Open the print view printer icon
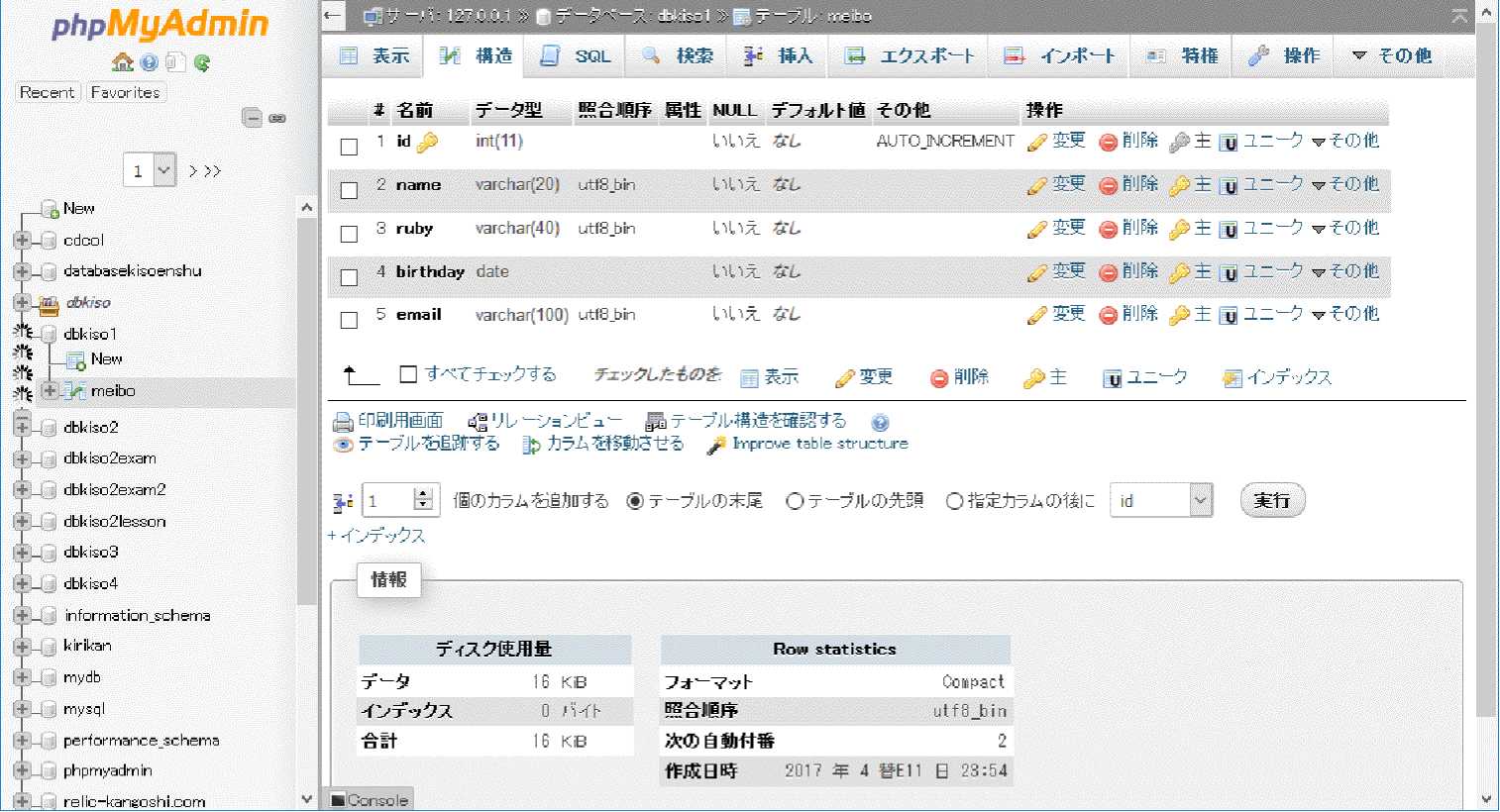This screenshot has width=1500, height=812. (343, 422)
